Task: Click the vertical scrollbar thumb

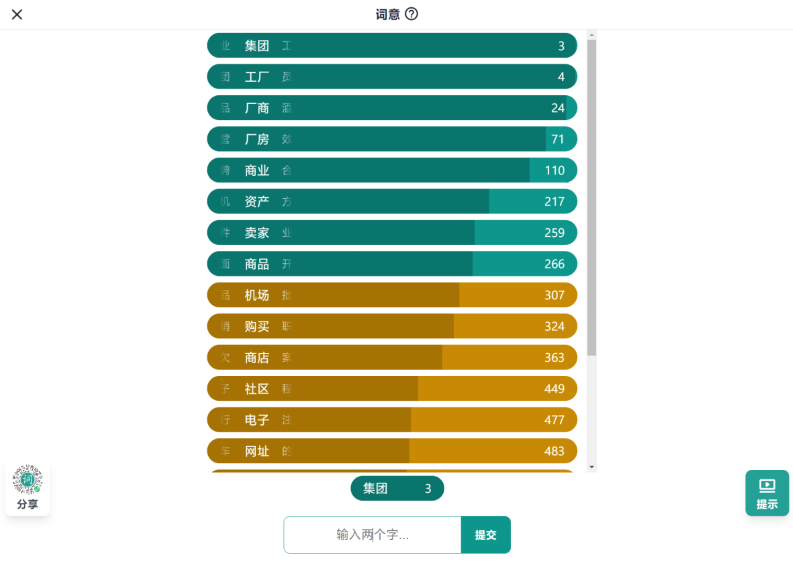Action: [x=591, y=198]
